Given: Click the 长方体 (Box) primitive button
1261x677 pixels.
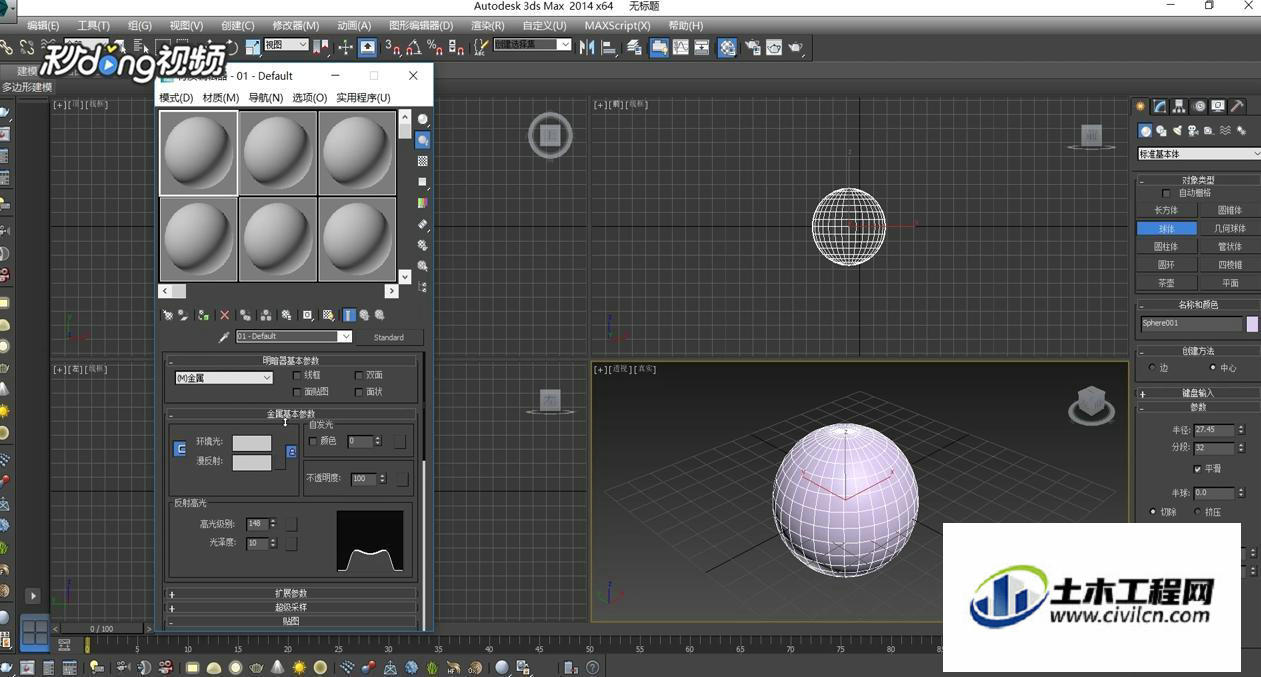Looking at the screenshot, I should [1166, 211].
